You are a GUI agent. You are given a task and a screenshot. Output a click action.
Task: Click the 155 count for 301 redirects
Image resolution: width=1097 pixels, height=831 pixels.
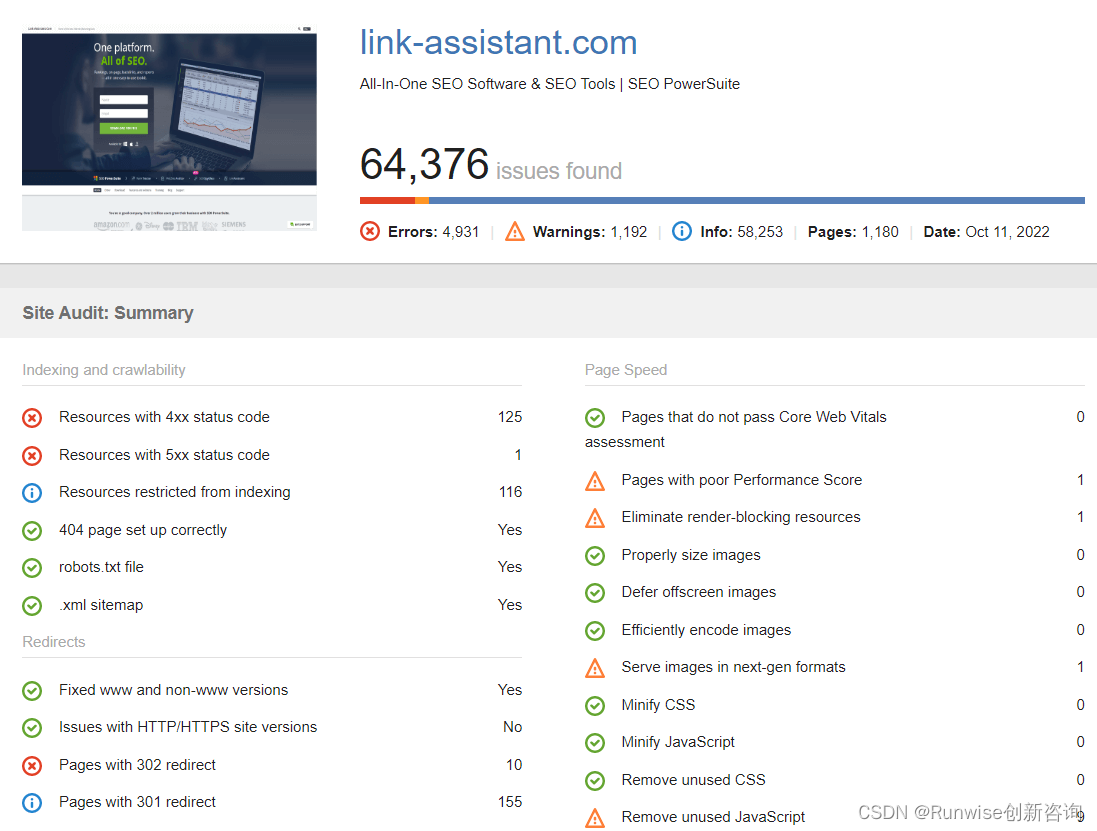tap(509, 802)
